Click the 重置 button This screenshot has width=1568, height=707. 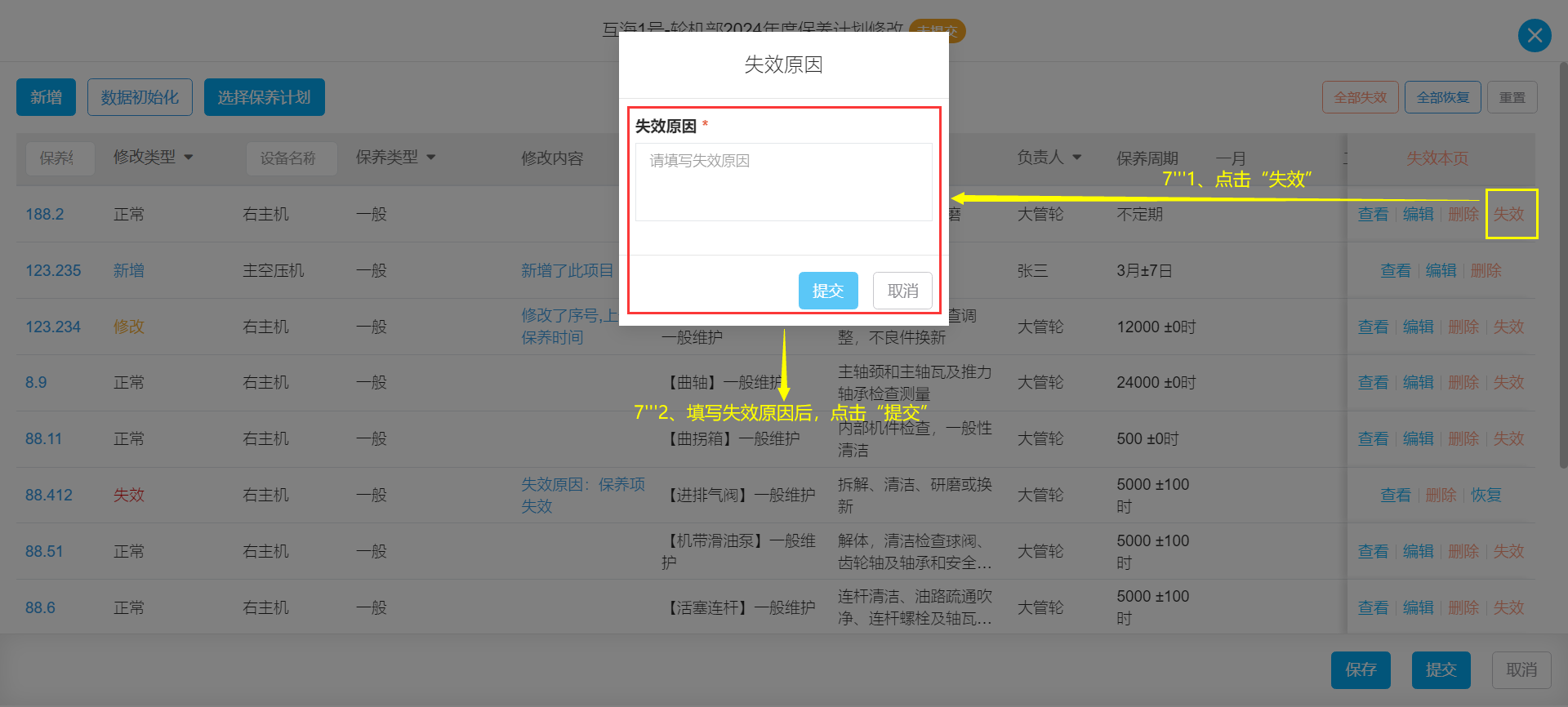(x=1512, y=97)
